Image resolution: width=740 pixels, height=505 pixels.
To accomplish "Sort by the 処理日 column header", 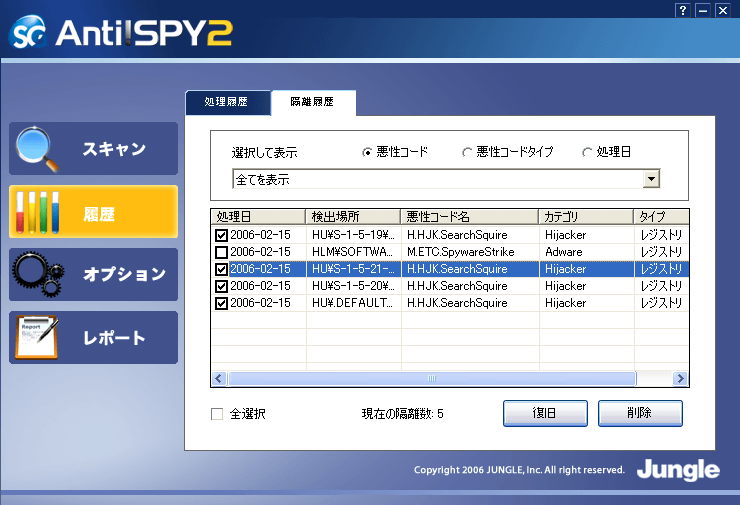I will 258,217.
